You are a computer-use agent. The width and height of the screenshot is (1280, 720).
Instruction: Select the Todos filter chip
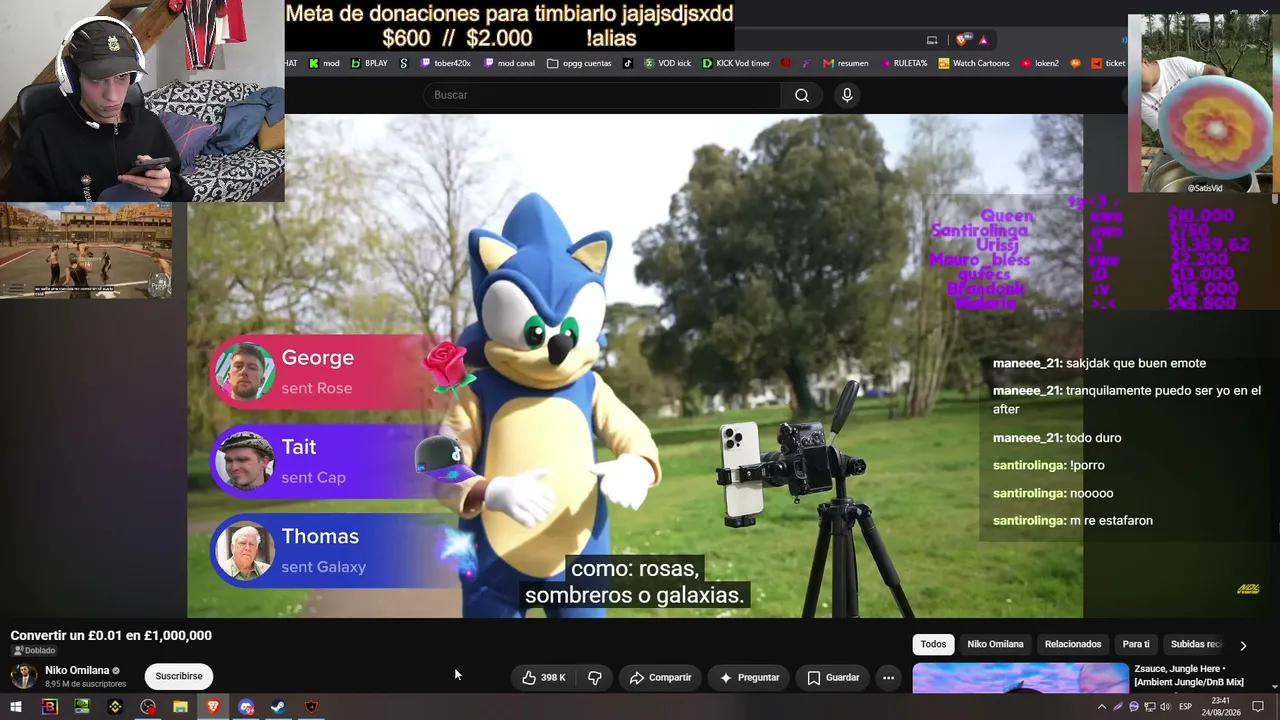pyautogui.click(x=933, y=644)
